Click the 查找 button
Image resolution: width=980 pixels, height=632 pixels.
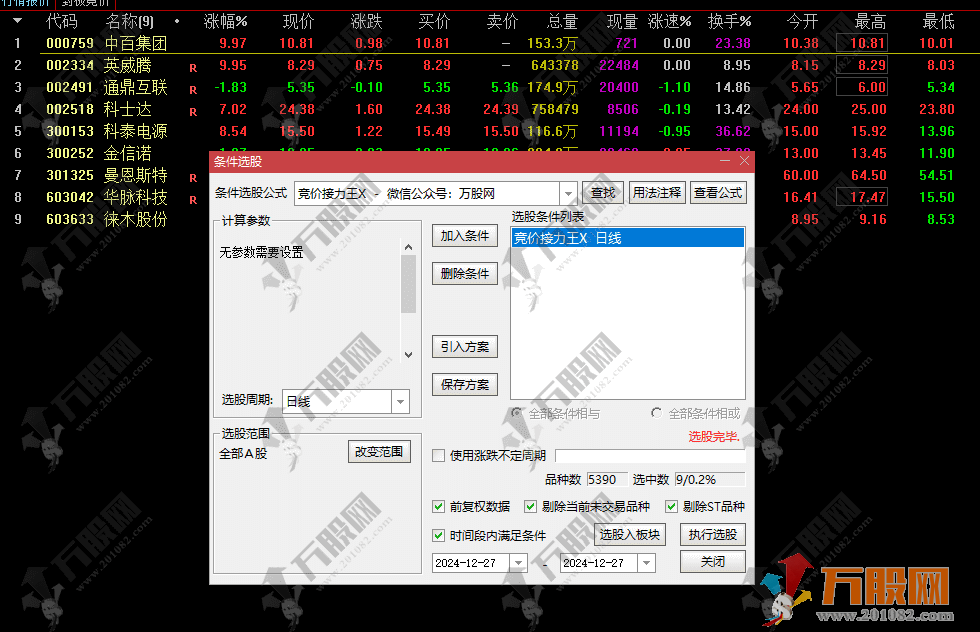click(x=603, y=193)
